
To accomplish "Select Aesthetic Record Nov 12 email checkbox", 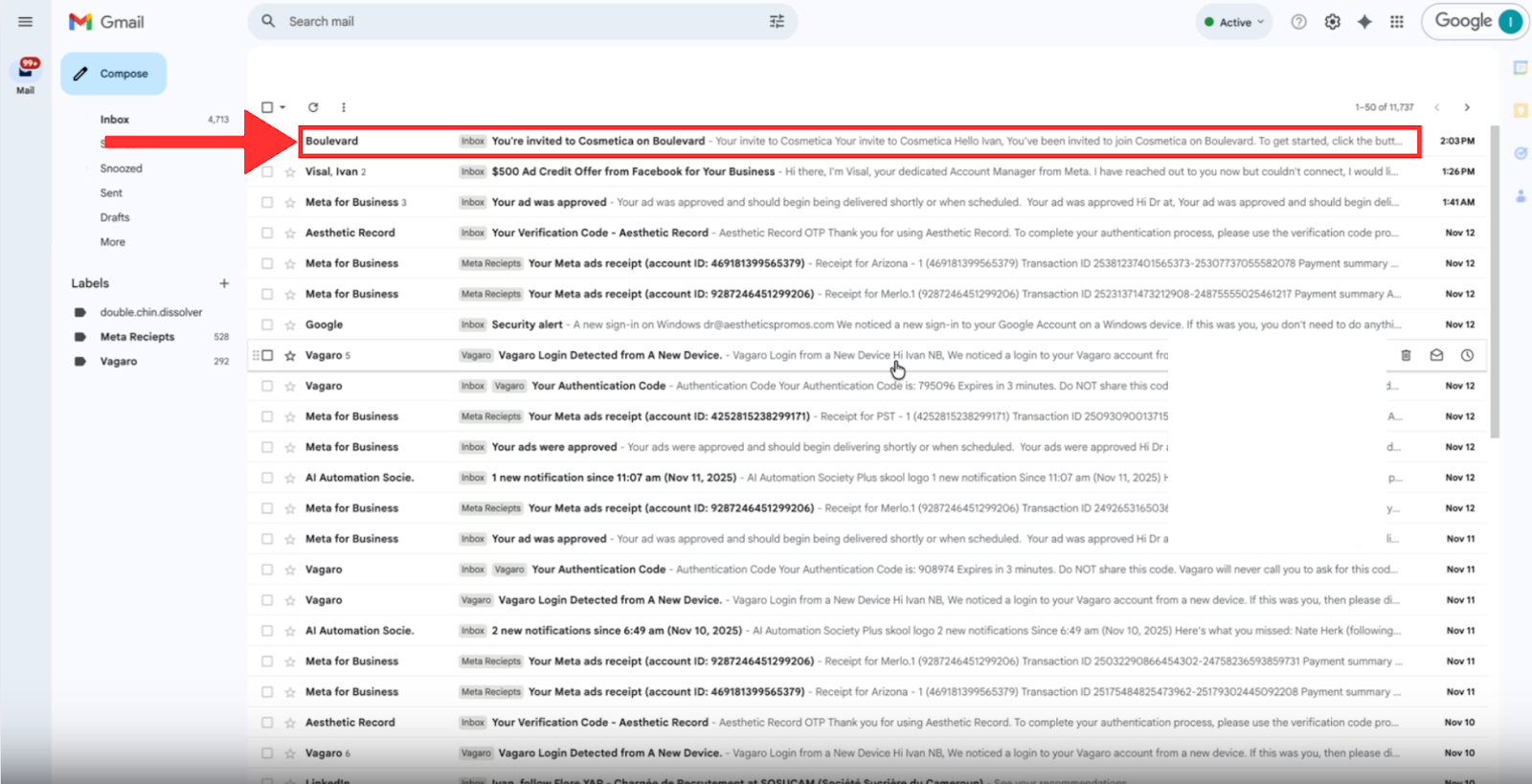I will pos(267,234).
